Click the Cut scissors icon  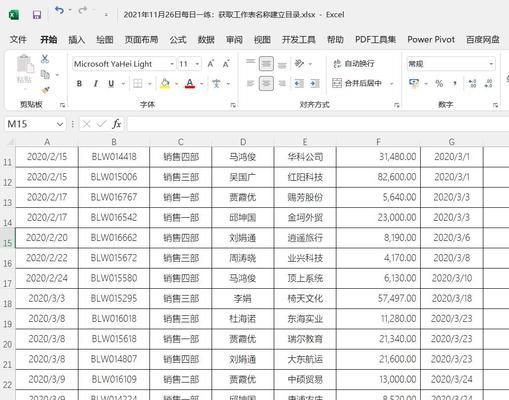click(x=45, y=59)
